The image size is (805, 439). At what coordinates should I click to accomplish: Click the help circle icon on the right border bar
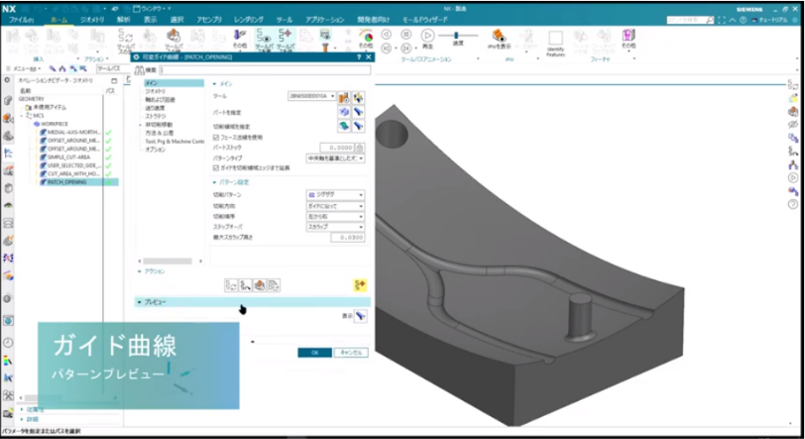(793, 204)
